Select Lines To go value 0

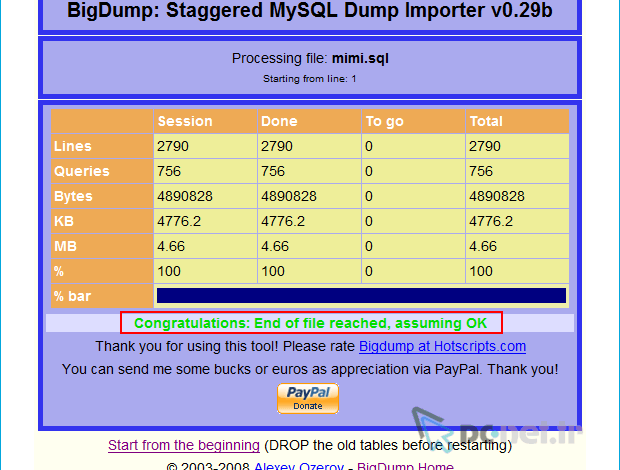pyautogui.click(x=369, y=146)
